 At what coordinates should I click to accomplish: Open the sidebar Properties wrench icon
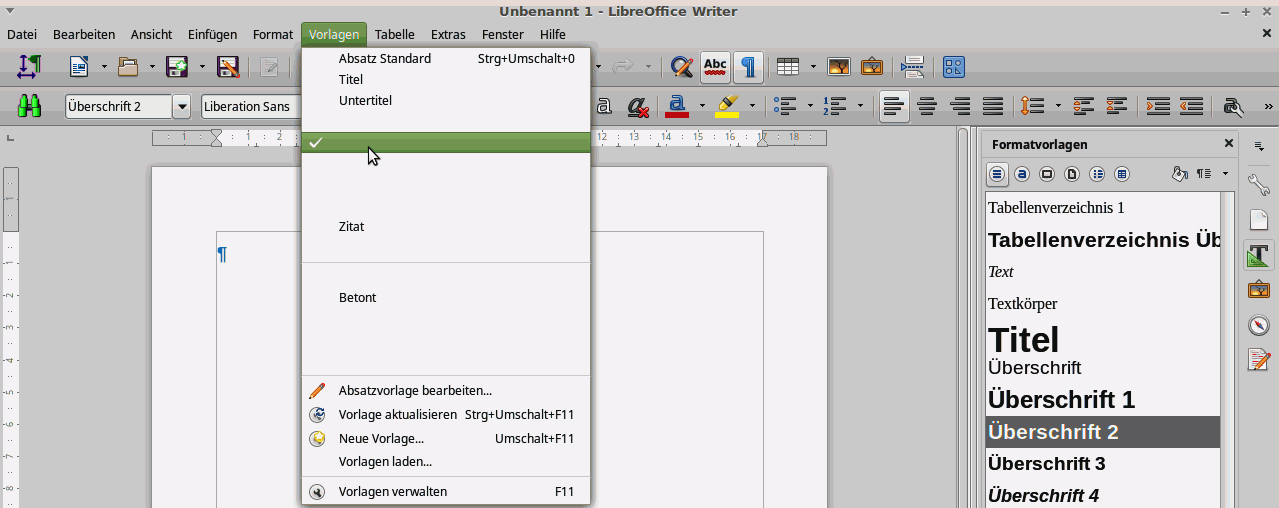(x=1259, y=184)
